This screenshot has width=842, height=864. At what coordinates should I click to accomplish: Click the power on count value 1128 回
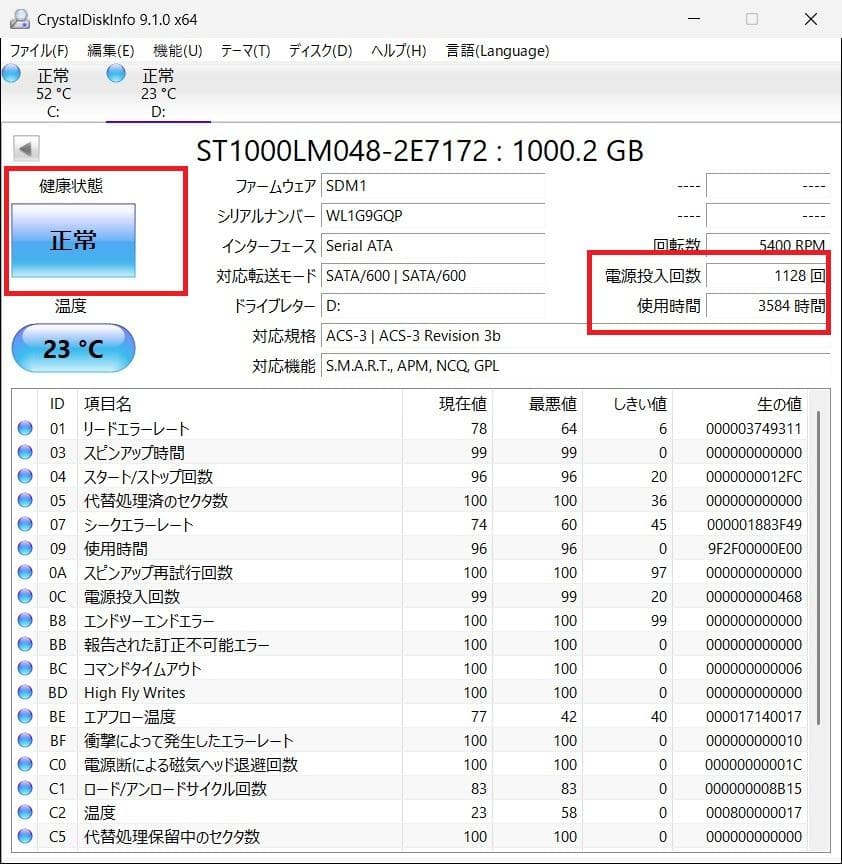point(768,276)
